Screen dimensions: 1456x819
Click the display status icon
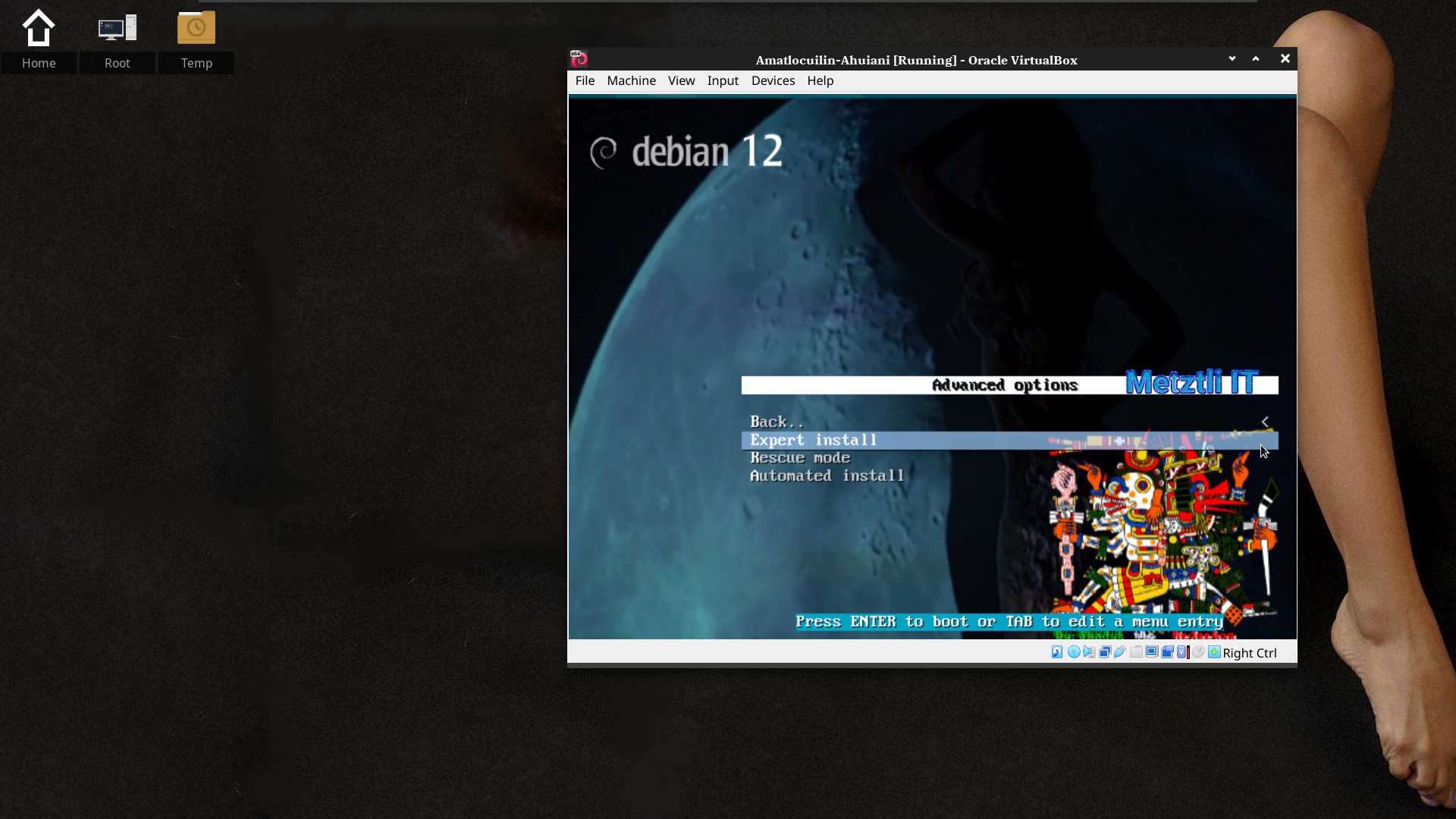pos(1152,652)
